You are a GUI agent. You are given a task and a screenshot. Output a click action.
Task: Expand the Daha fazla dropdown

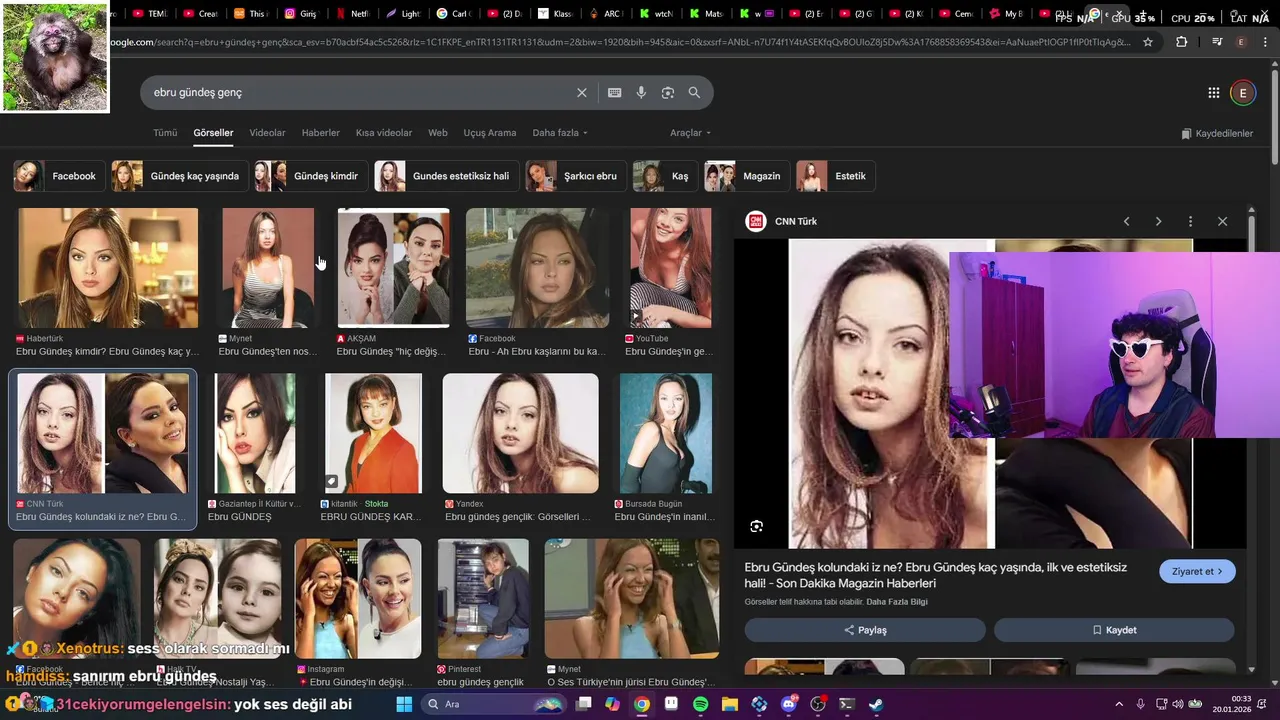point(560,133)
